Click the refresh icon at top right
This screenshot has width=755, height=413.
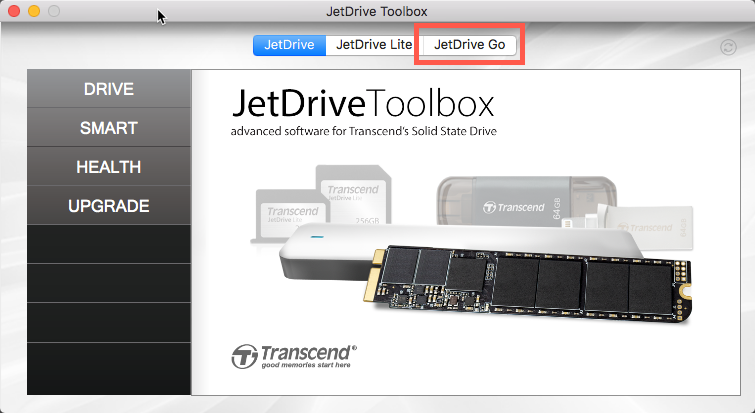pyautogui.click(x=728, y=47)
